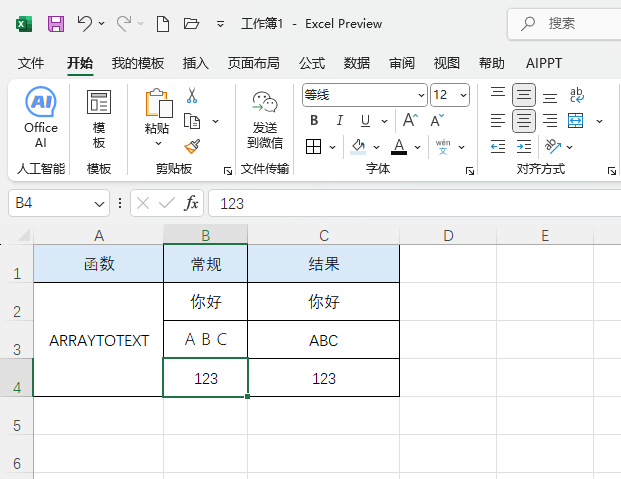Click the Redo arrow icon
The image size is (621, 479).
click(124, 23)
